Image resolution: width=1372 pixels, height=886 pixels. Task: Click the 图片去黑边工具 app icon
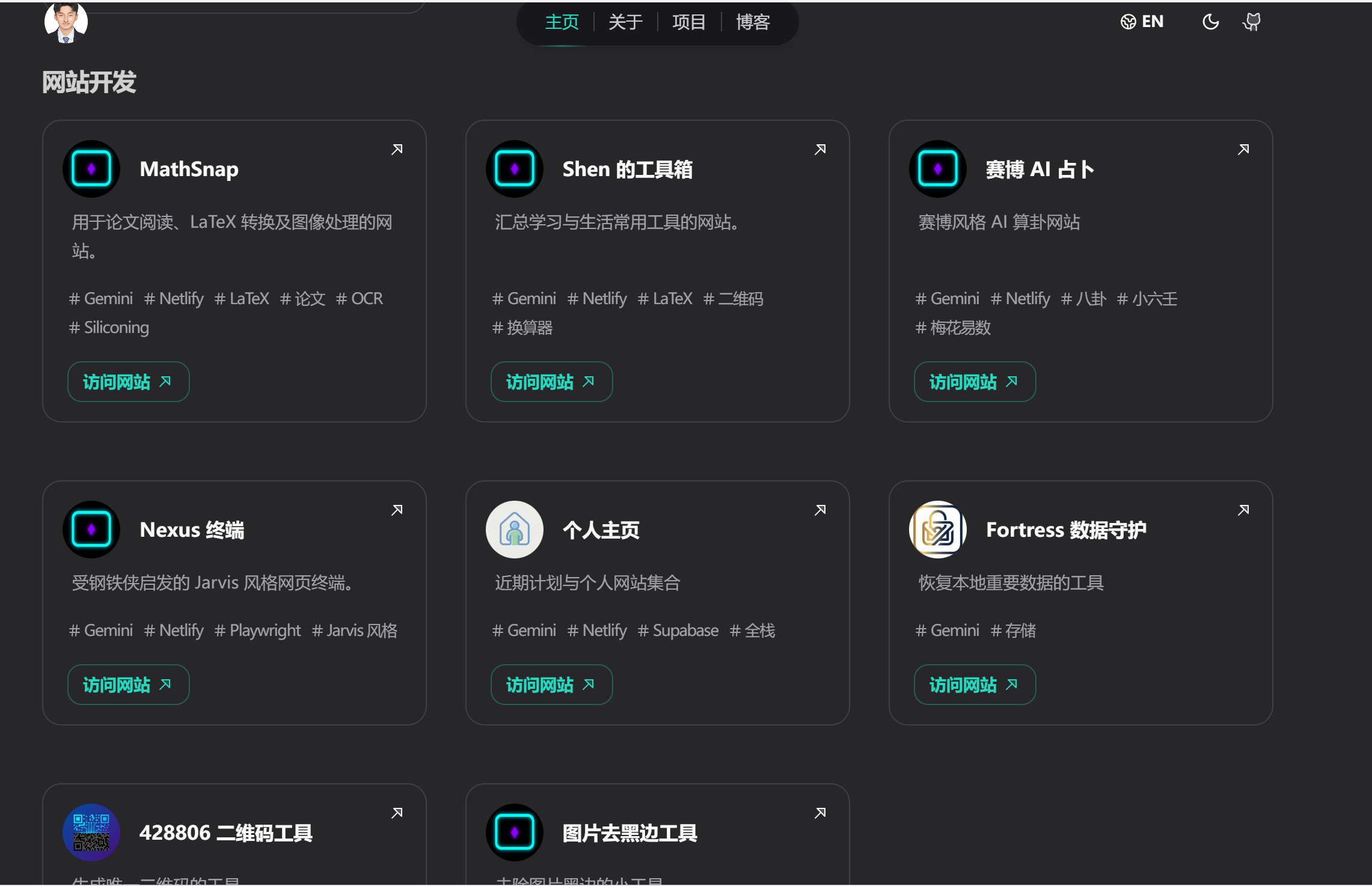(514, 833)
